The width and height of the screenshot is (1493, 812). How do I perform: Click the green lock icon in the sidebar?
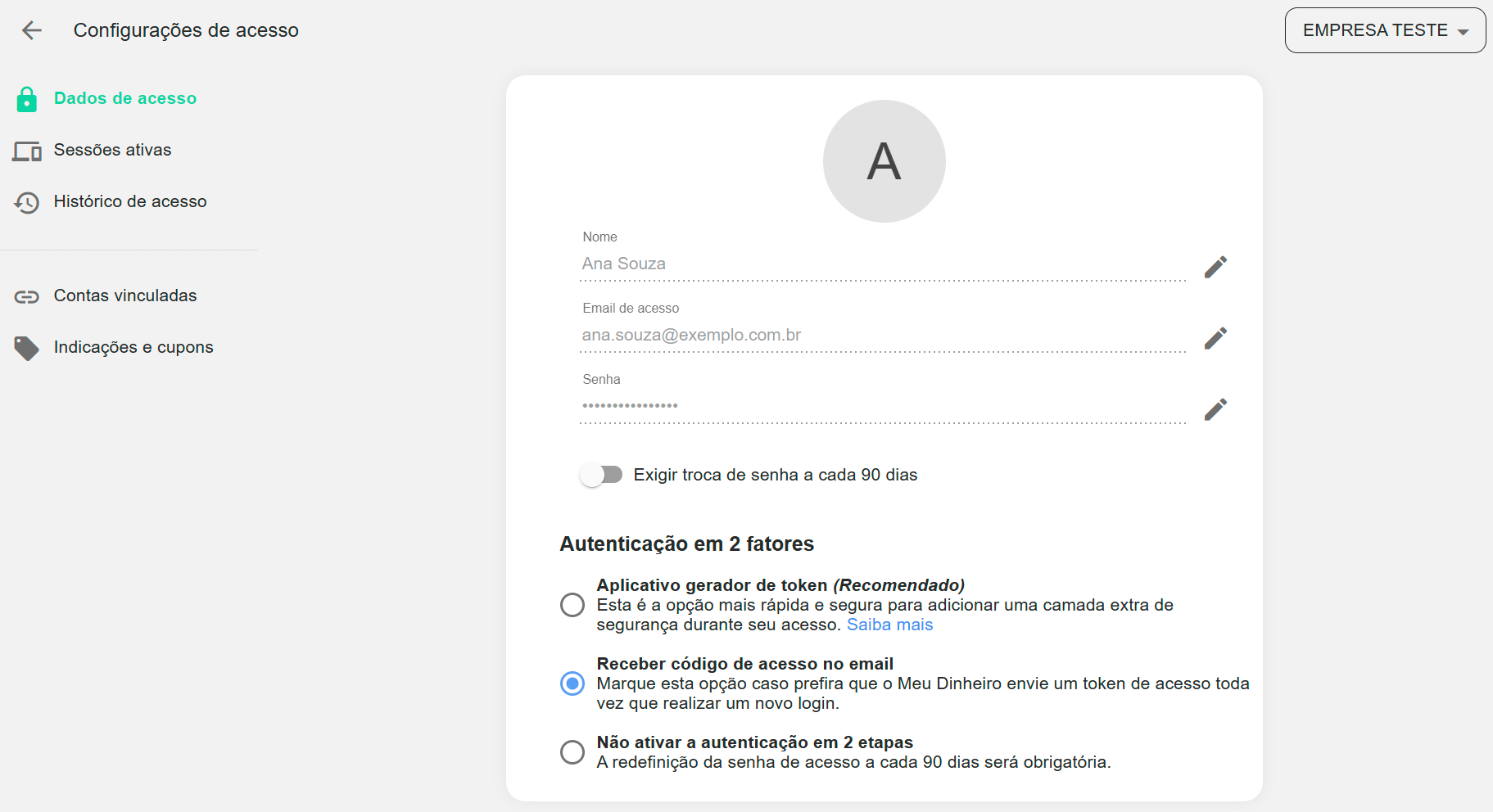point(26,99)
